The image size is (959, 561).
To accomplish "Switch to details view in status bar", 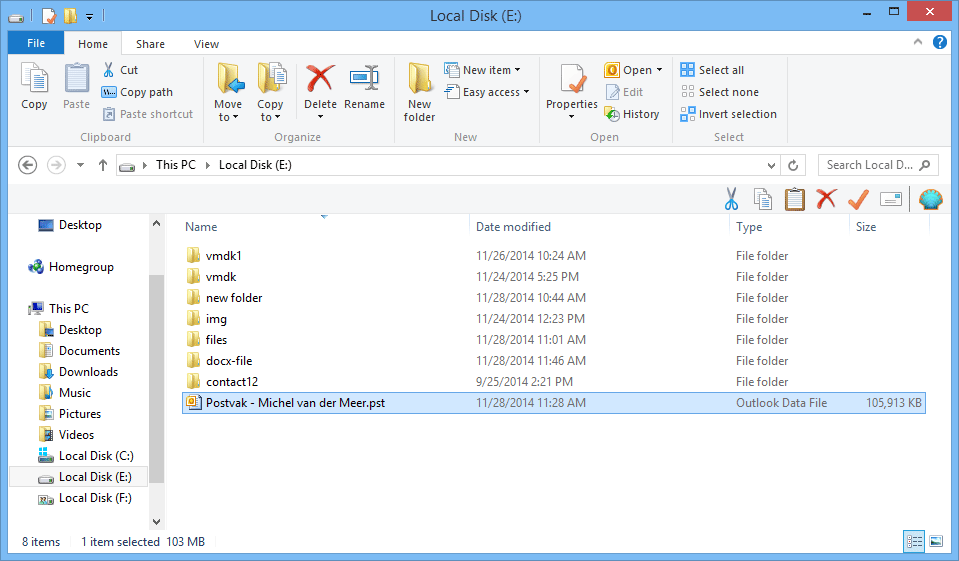I will click(x=914, y=541).
